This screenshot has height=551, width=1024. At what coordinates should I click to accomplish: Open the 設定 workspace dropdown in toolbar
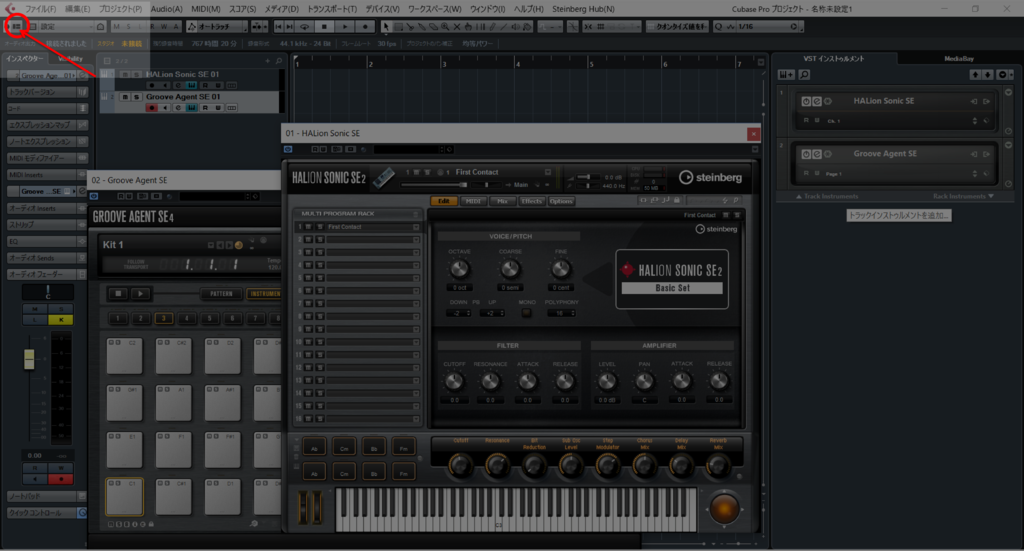click(66, 27)
